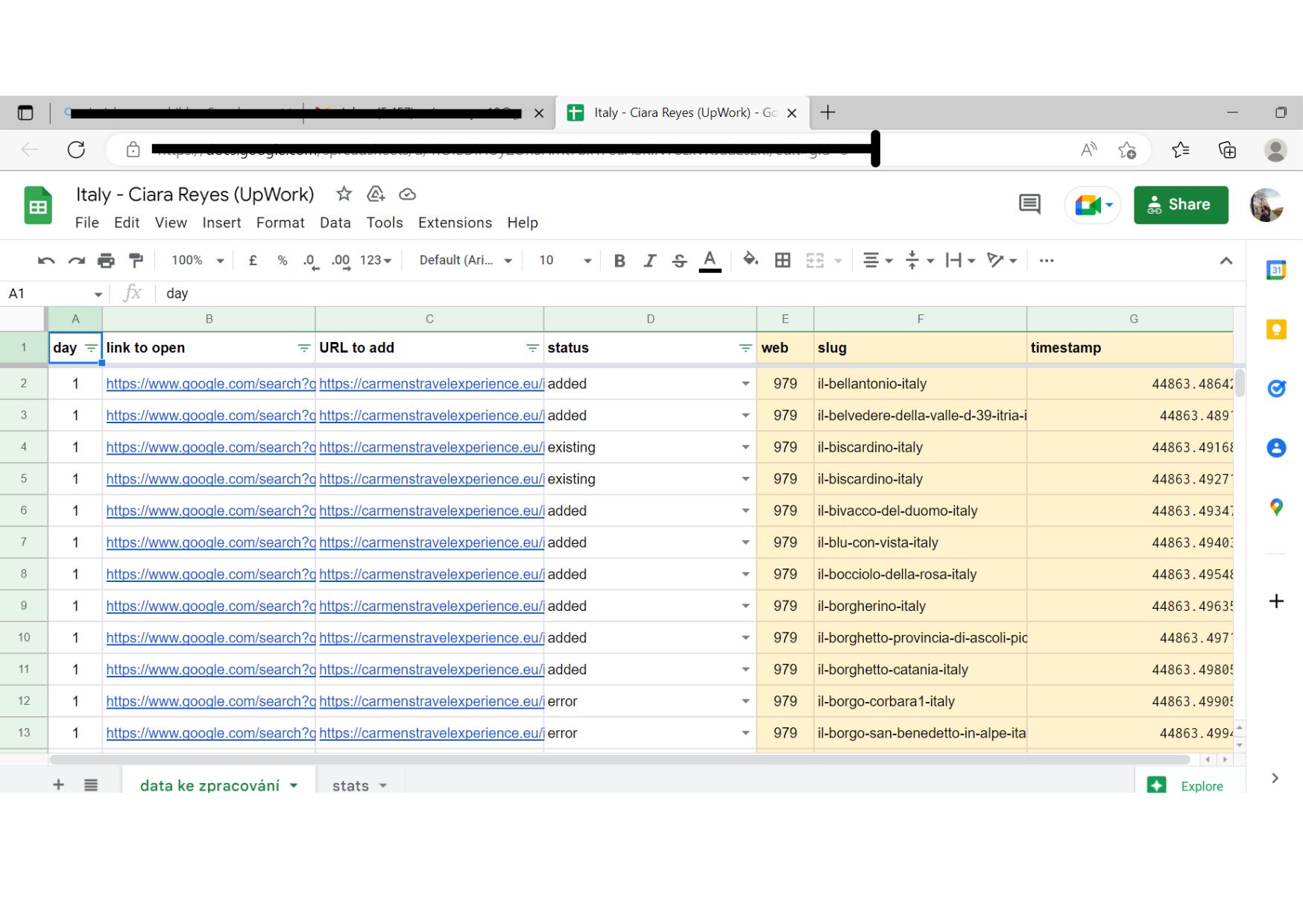
Task: Open the font size dropdown
Action: 564,260
